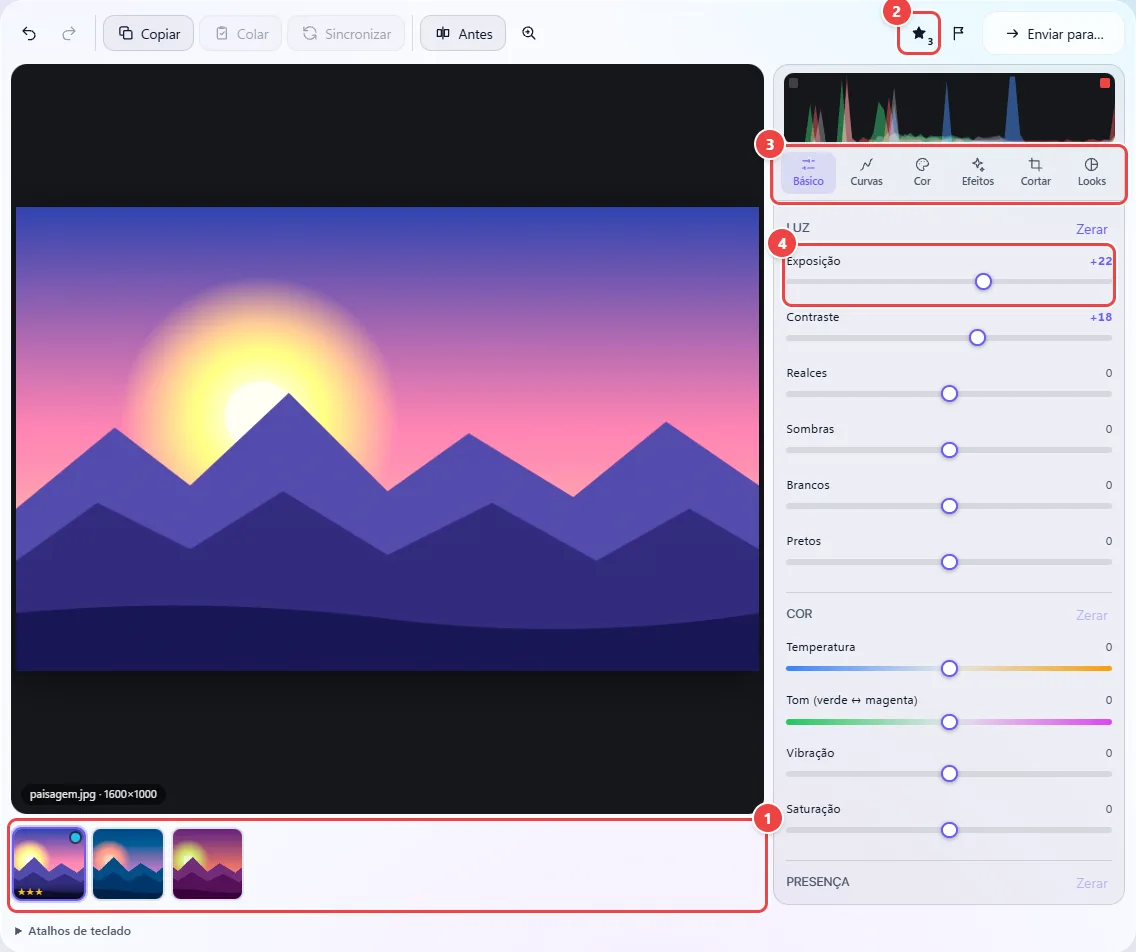Click Zerar next to COR
The height and width of the screenshot is (952, 1136).
tap(1091, 615)
